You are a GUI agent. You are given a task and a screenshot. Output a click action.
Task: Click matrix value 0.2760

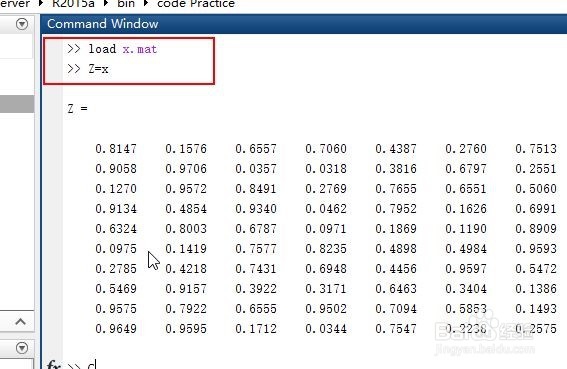tap(466, 149)
